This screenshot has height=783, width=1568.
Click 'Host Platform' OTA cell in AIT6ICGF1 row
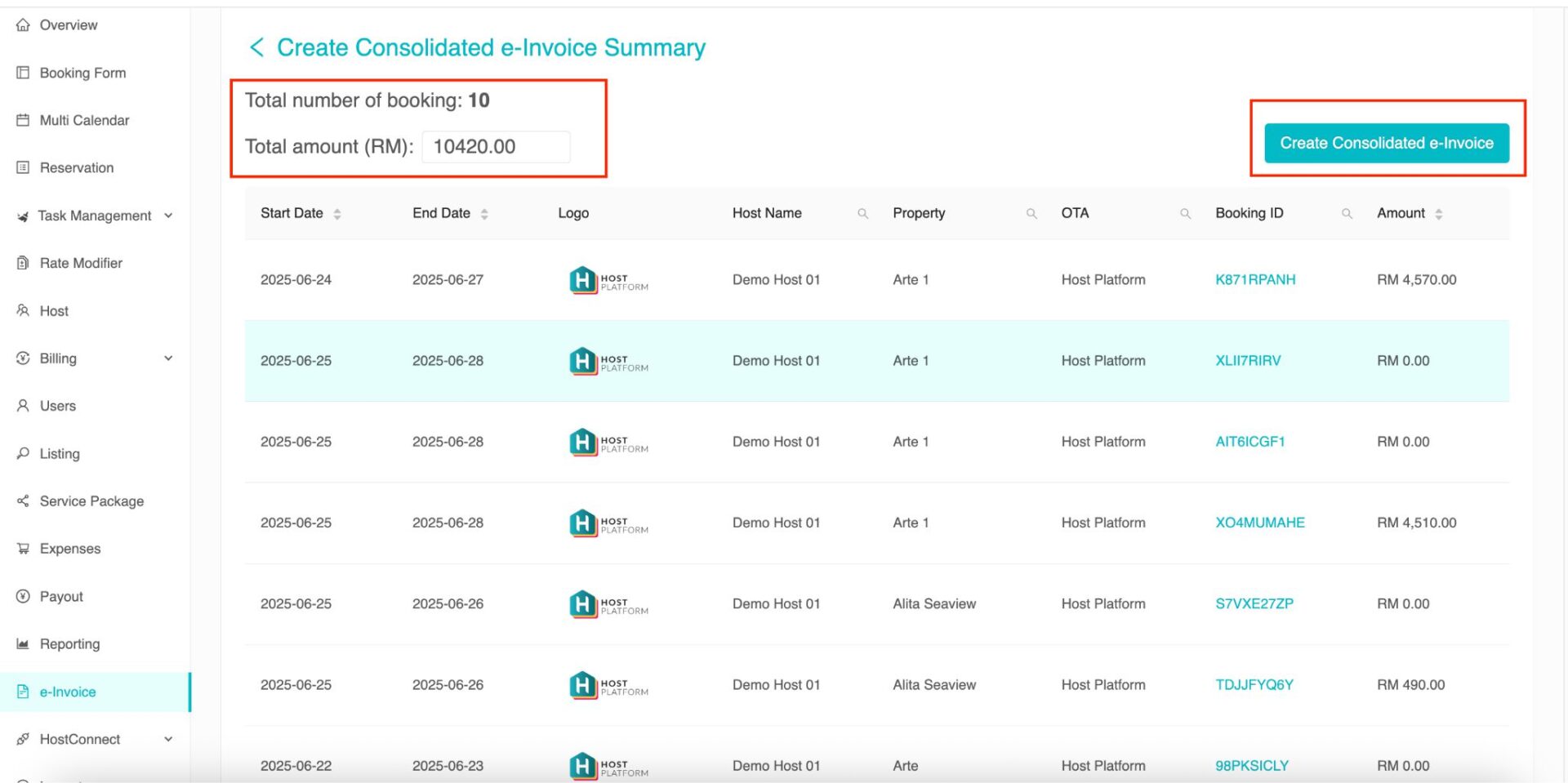click(1103, 442)
